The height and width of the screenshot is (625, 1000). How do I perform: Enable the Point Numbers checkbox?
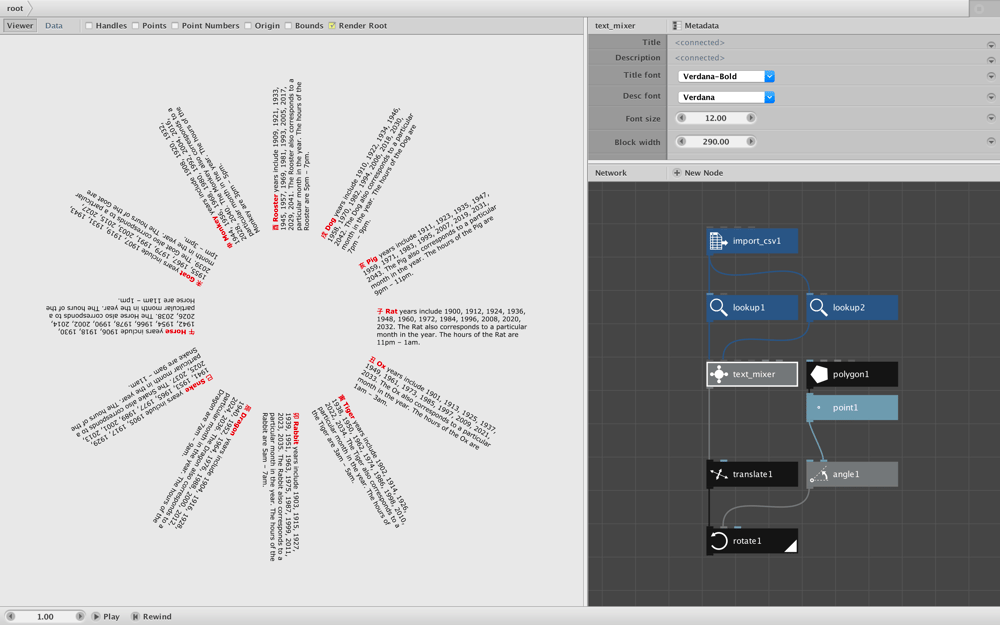tap(175, 26)
